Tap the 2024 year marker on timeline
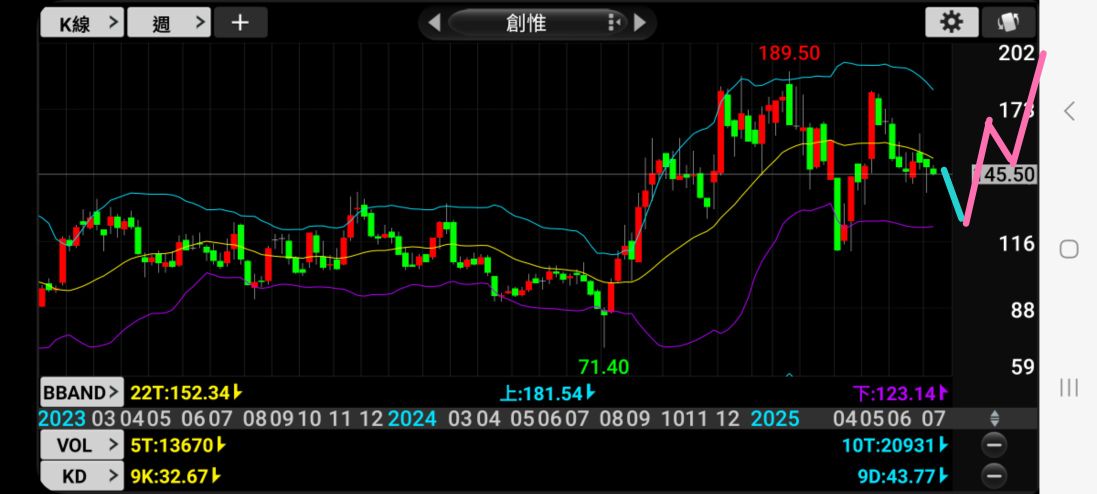This screenshot has width=1097, height=494. (412, 419)
